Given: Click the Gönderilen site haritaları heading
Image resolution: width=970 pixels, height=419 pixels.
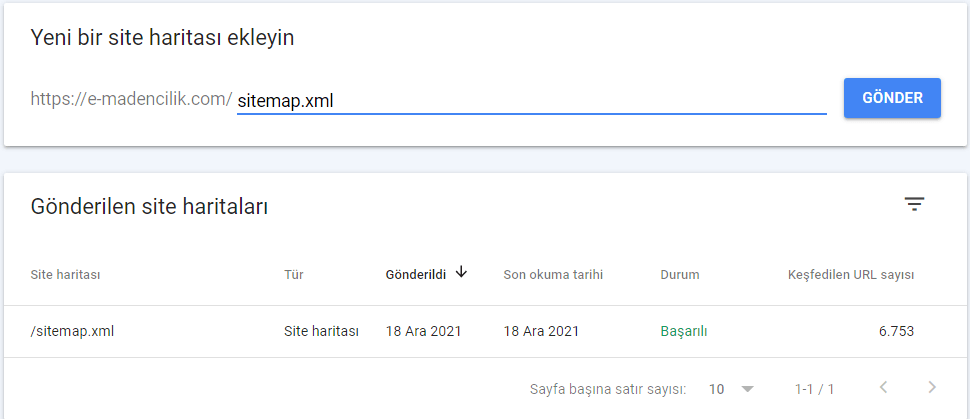Looking at the screenshot, I should pyautogui.click(x=149, y=207).
